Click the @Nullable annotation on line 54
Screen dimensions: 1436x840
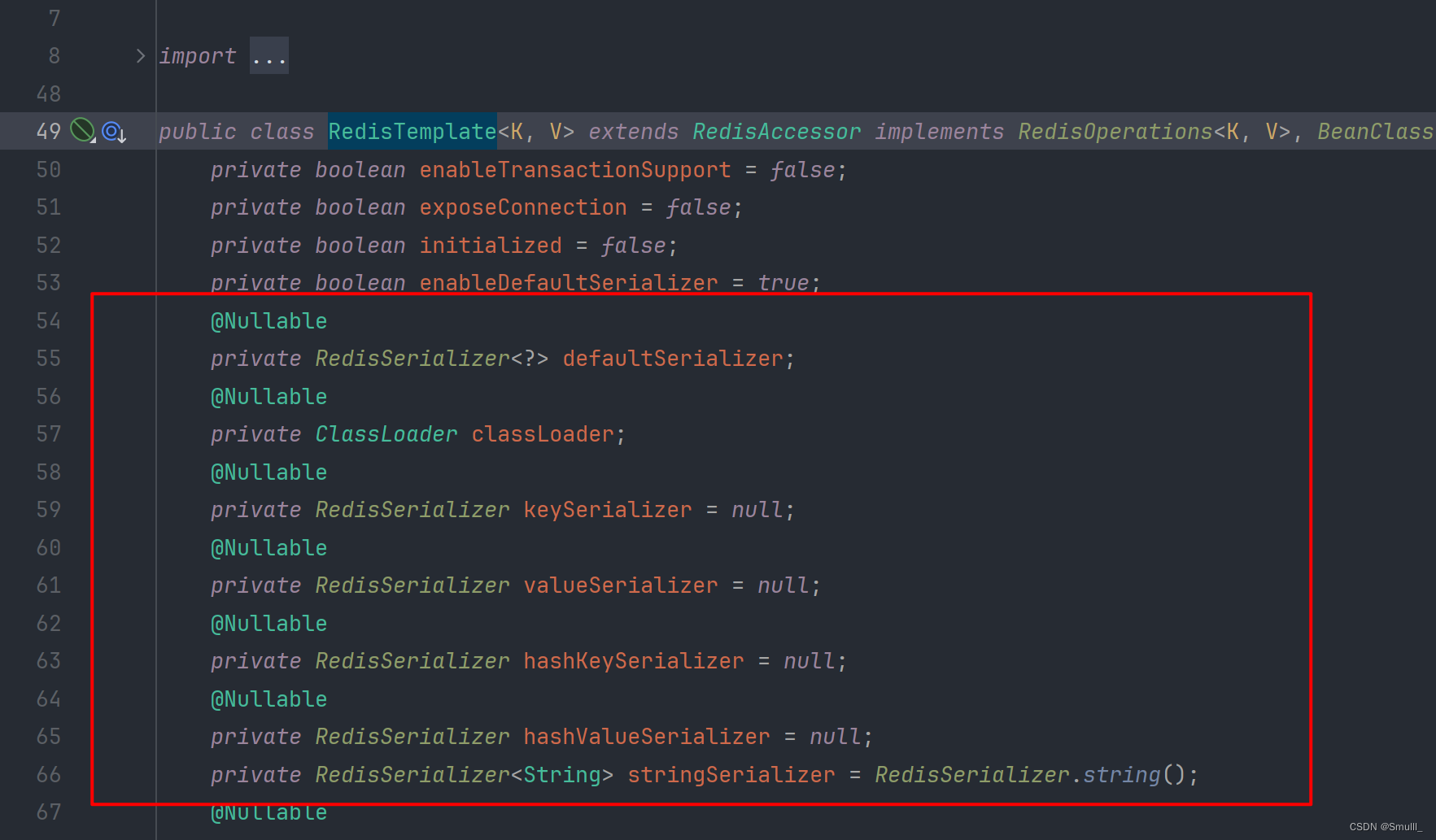tap(269, 320)
